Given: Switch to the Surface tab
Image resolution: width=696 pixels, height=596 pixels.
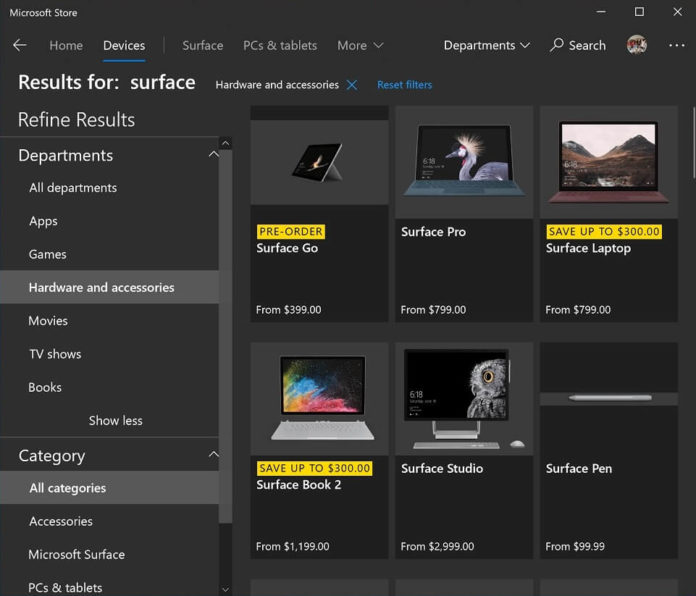Looking at the screenshot, I should [203, 45].
